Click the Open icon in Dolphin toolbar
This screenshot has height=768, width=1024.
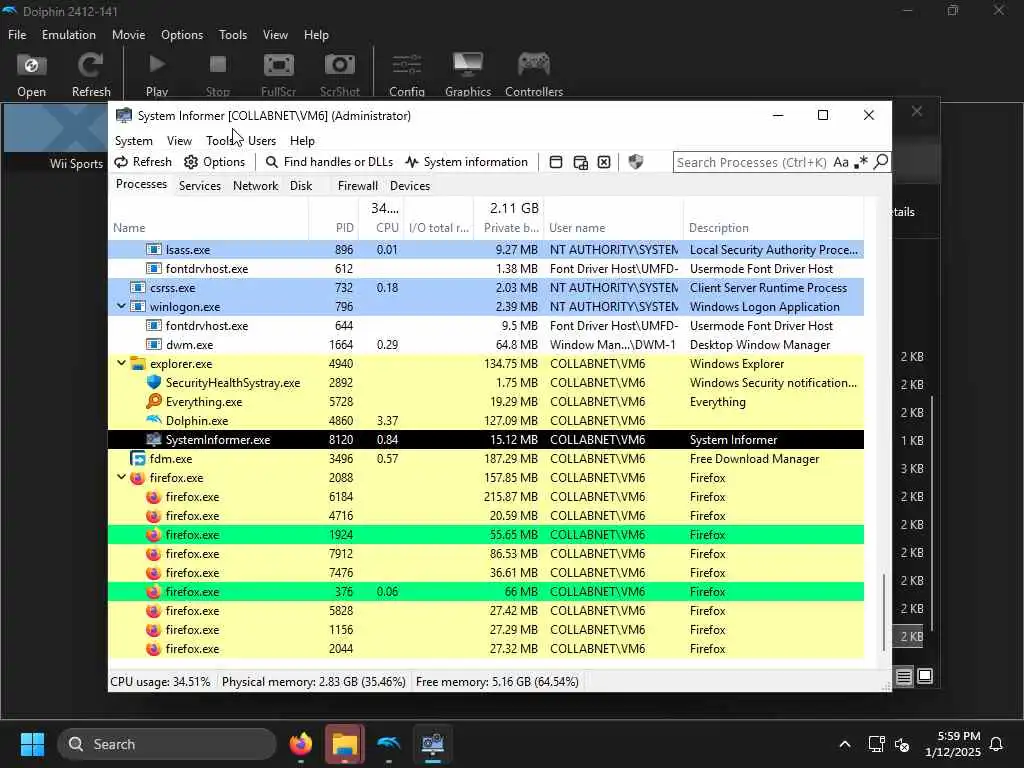31,65
